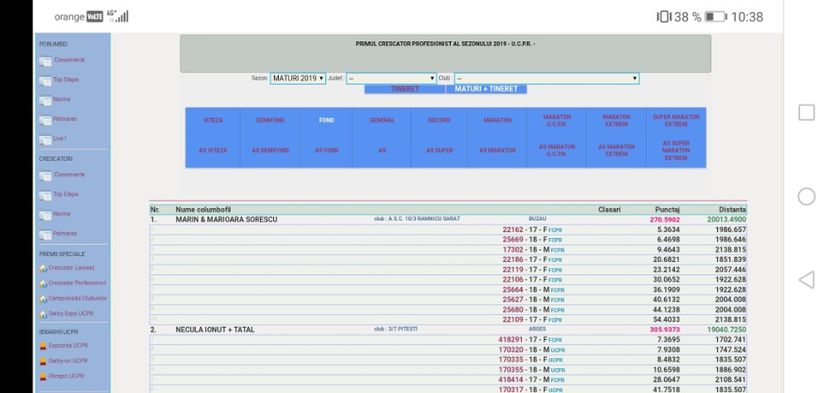Screen dimensions: 830x393
Task: Click pigeon ring 418291 - 17 - F
Action: tap(522, 340)
